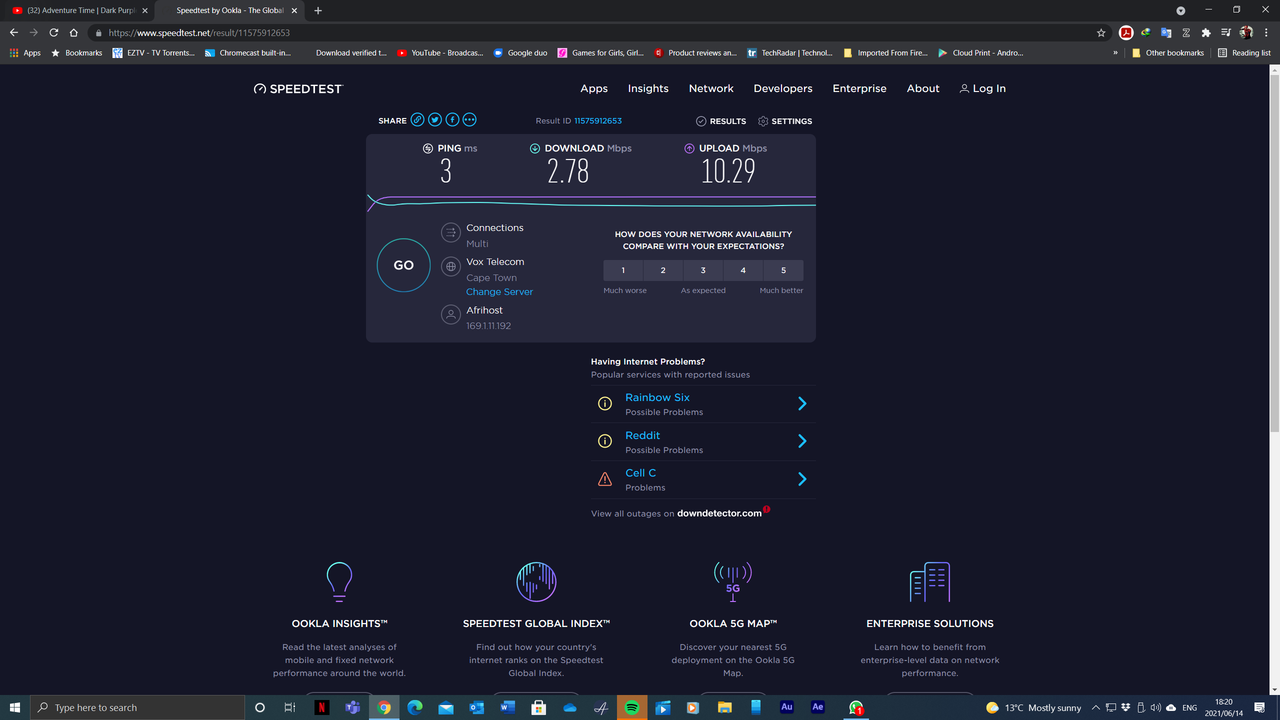Open the Developers menu item
Viewport: 1280px width, 720px height.
click(x=783, y=89)
